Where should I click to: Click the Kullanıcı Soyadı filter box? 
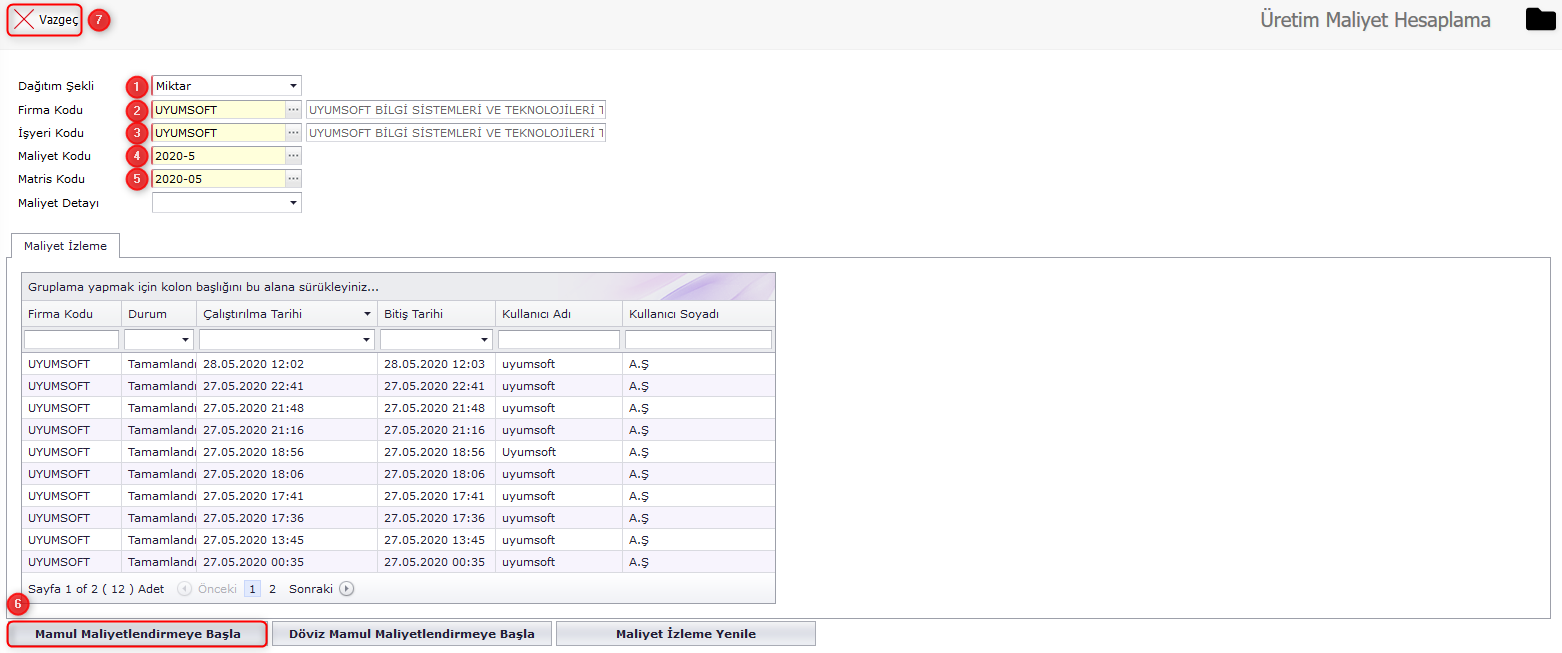[x=698, y=340]
